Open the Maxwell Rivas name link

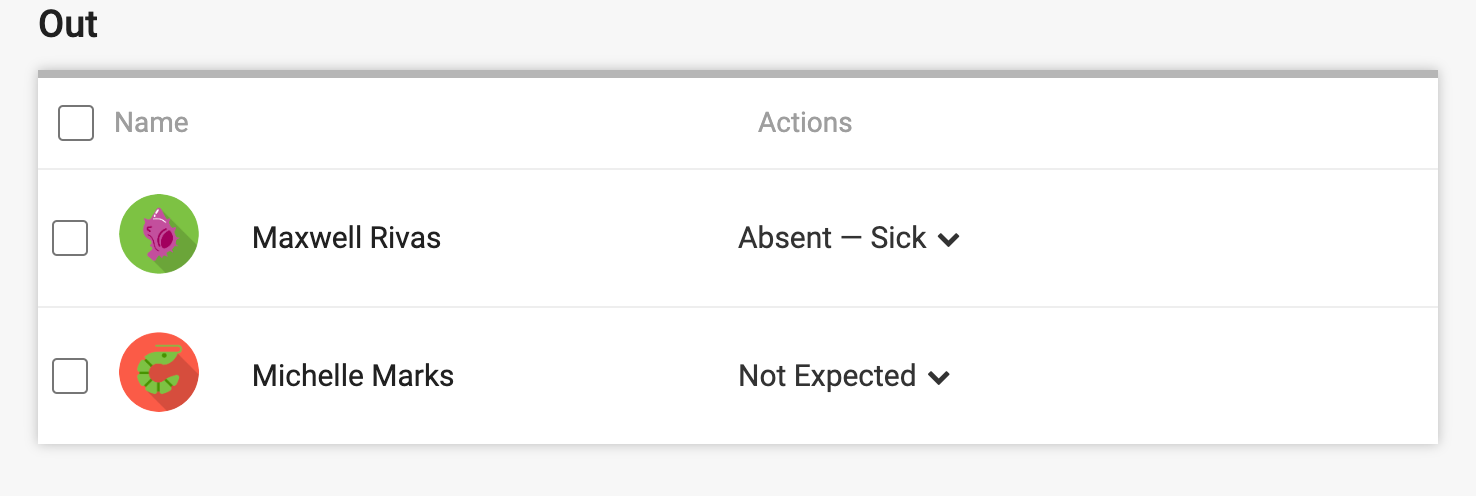[x=346, y=238]
